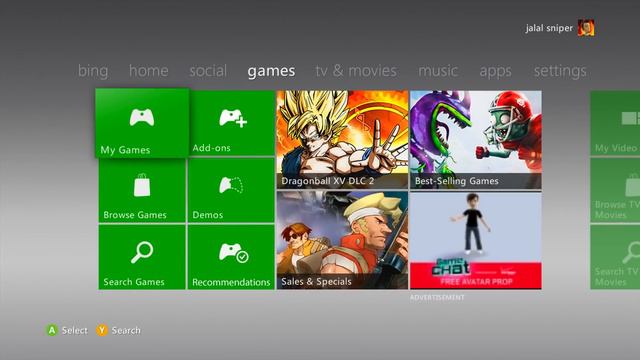Click the Search Games magnifier icon

pyautogui.click(x=142, y=252)
